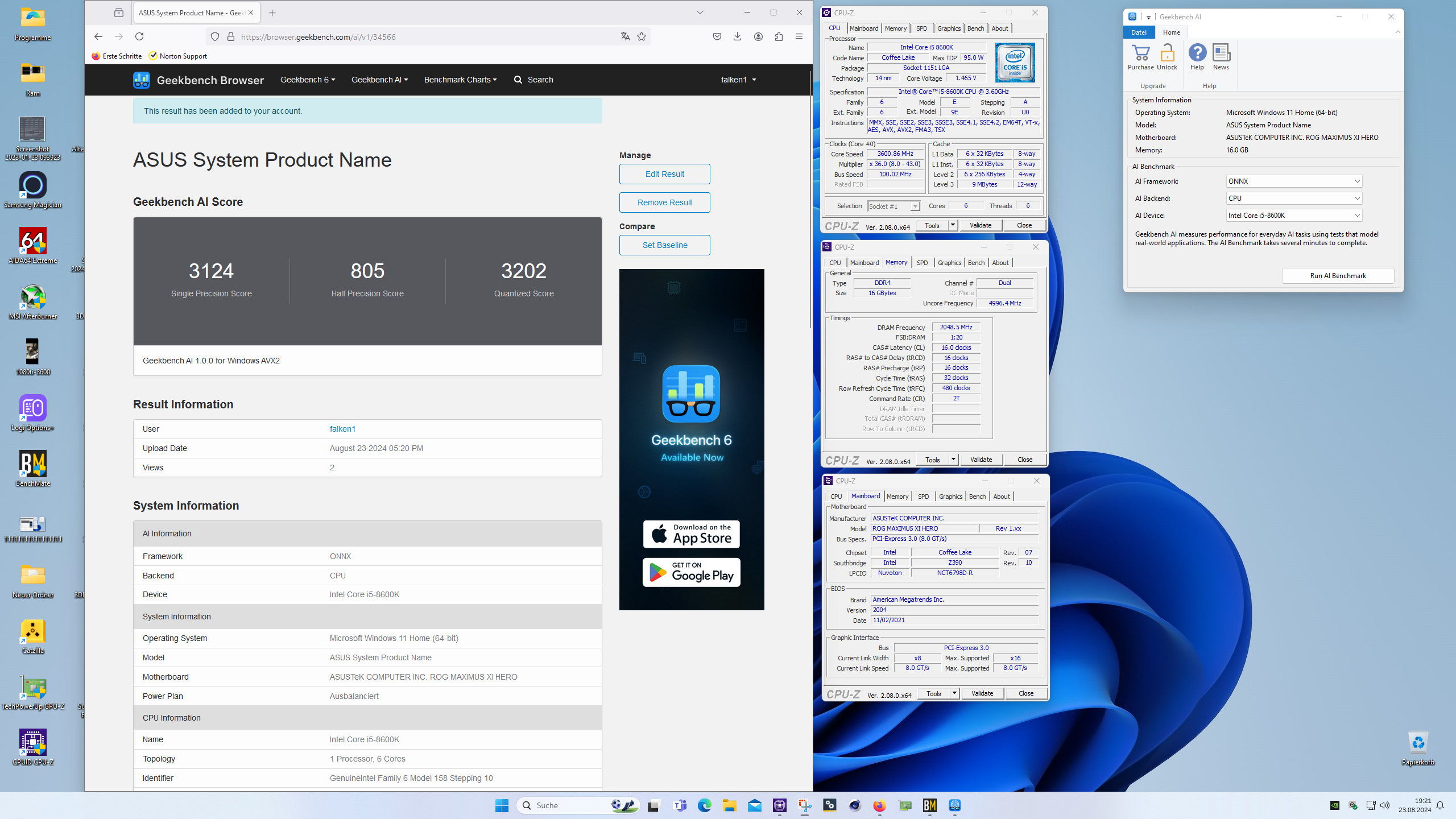Open AI Device Intel Core i5-8600K dropdown

click(x=1293, y=216)
